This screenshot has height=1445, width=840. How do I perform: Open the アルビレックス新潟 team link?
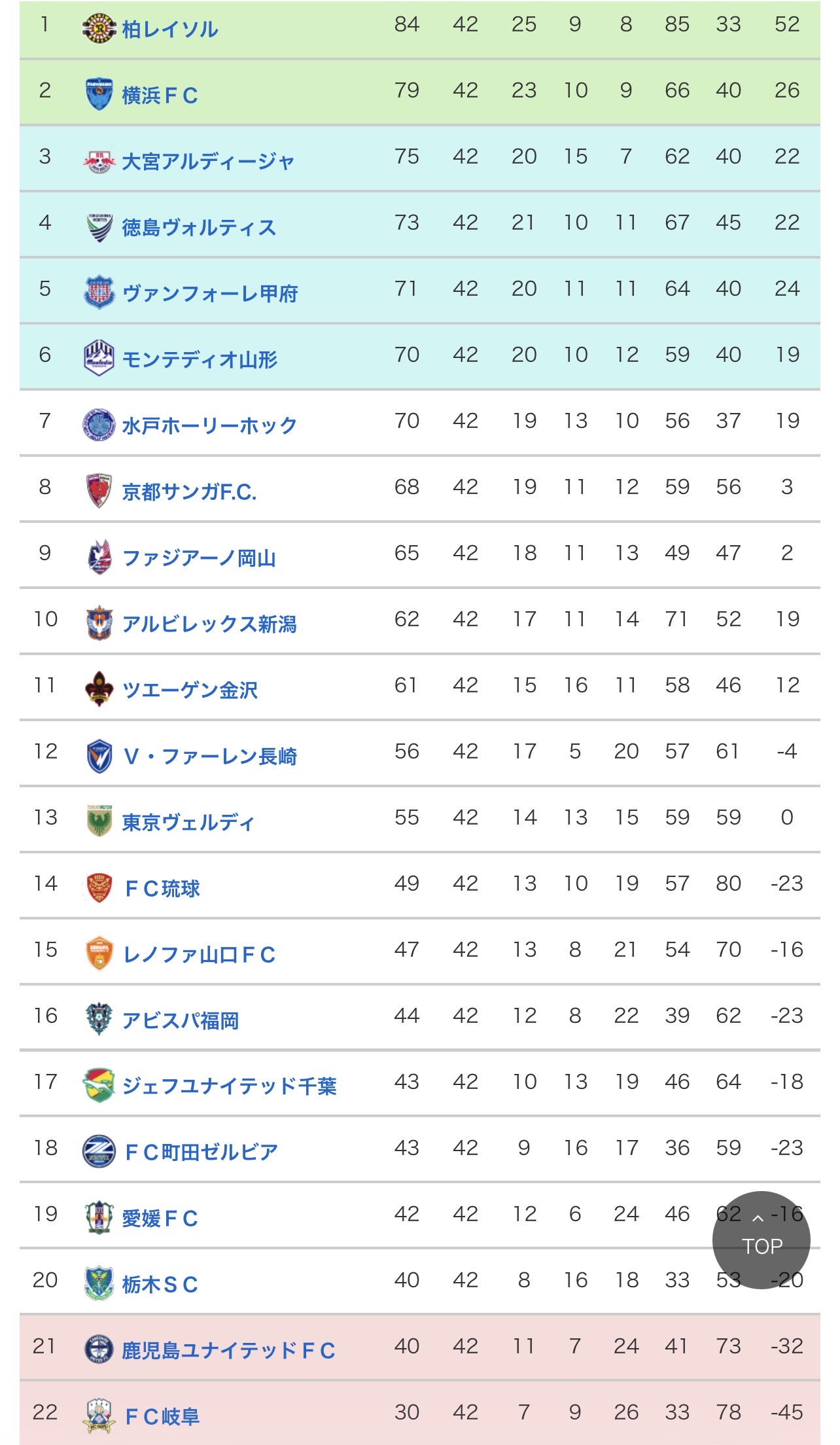(209, 624)
